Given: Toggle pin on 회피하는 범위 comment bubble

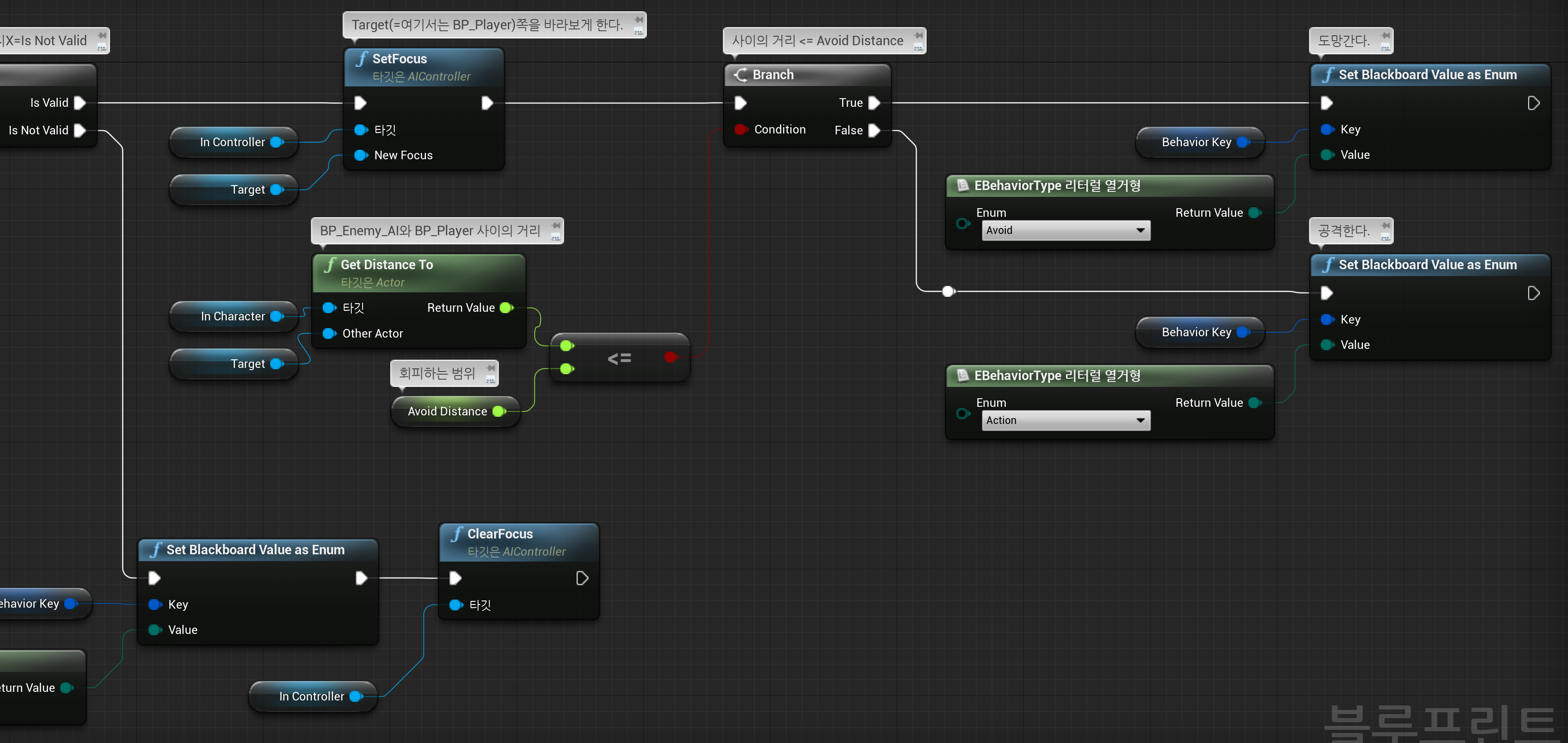Looking at the screenshot, I should (491, 369).
